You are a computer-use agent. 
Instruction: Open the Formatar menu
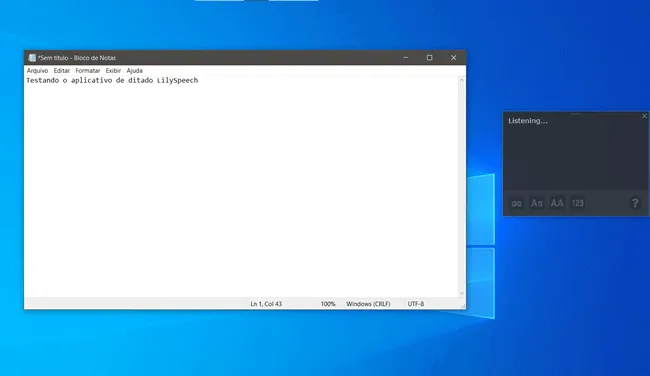[x=87, y=71]
